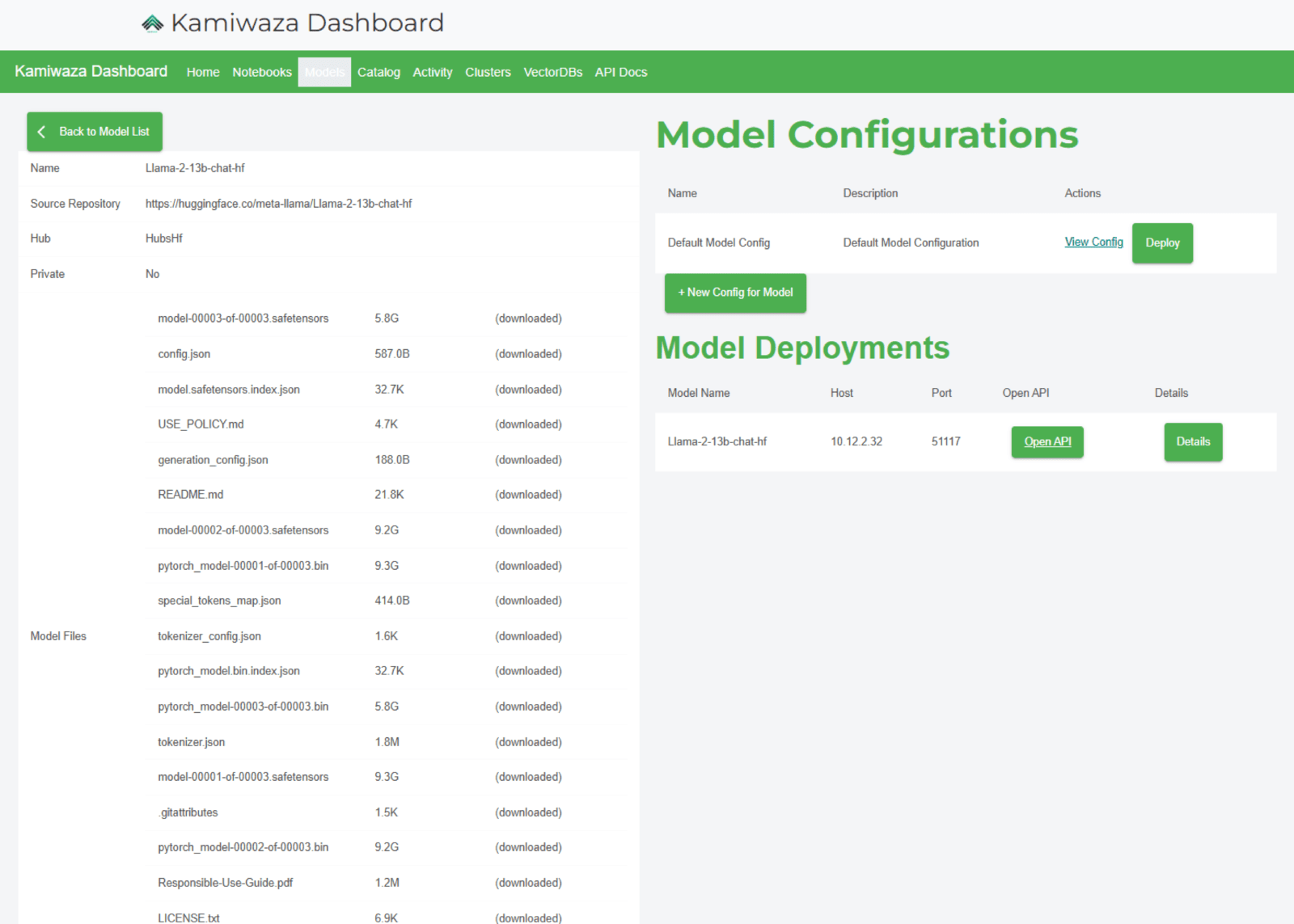Image resolution: width=1294 pixels, height=924 pixels.
Task: Select file special_tokens_map.json
Action: tap(219, 601)
